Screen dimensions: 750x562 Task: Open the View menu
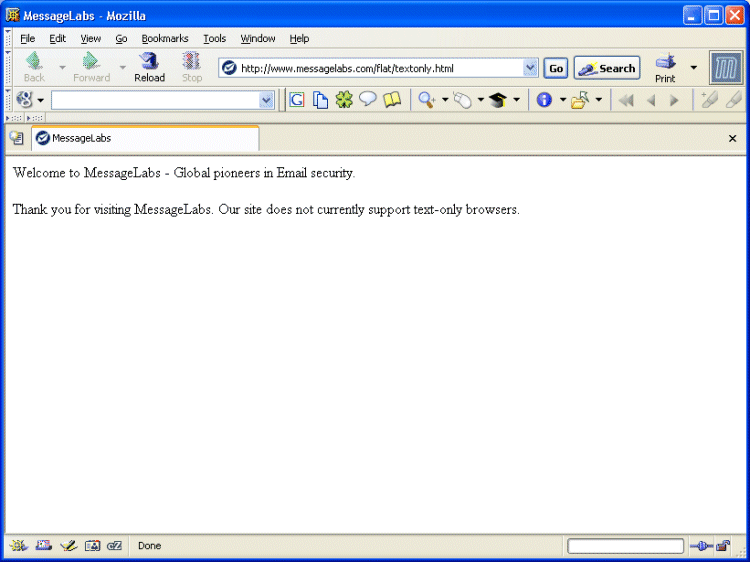[90, 39]
